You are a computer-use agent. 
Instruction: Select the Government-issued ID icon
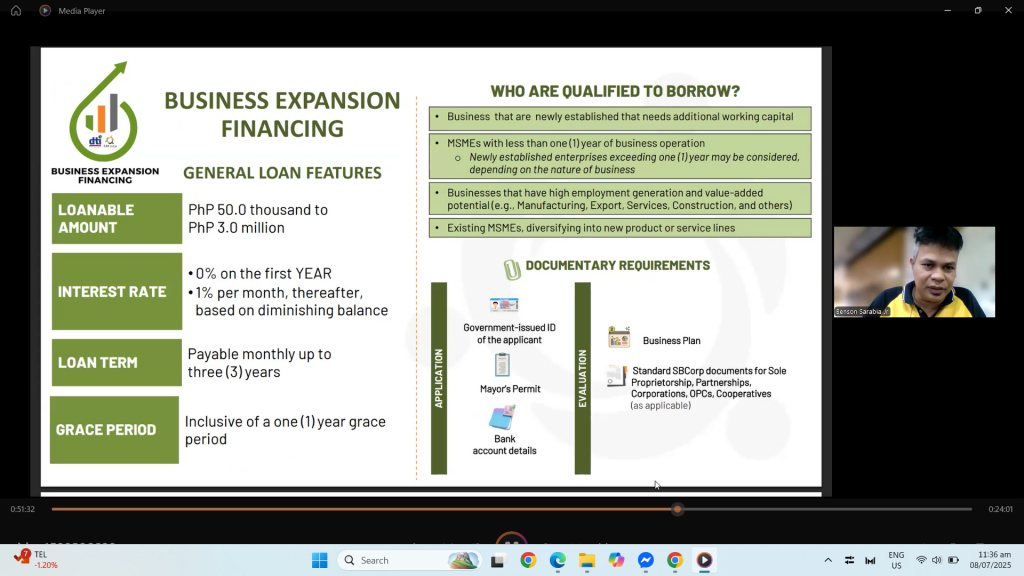pyautogui.click(x=503, y=305)
